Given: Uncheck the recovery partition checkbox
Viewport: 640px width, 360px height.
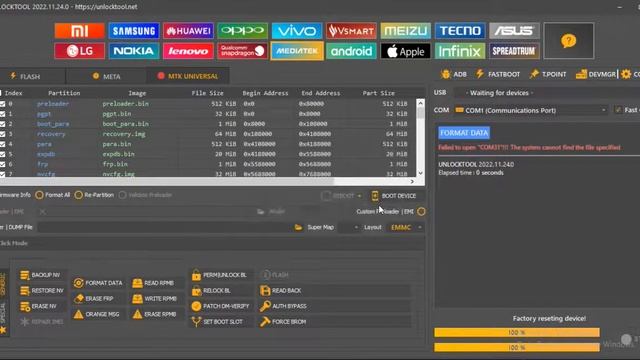Looking at the screenshot, I should pos(3,134).
